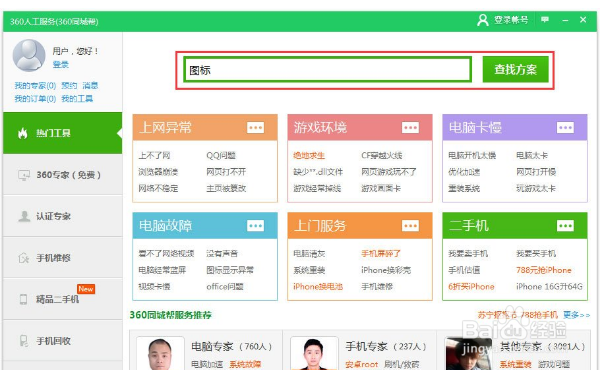Open more options for 游戏环境 card

tap(410, 127)
